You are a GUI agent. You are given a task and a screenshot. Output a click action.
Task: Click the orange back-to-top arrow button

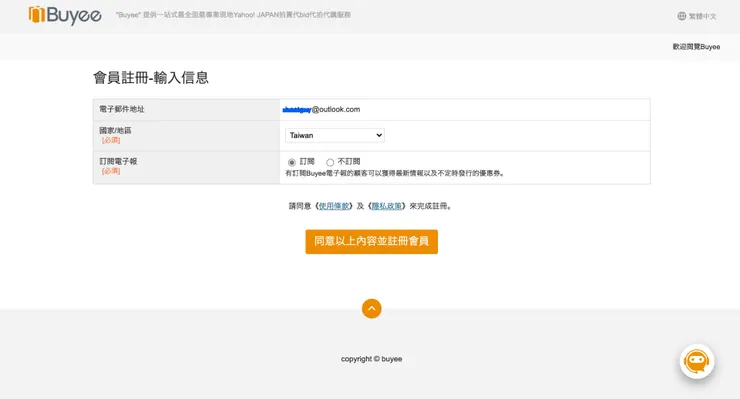coord(371,308)
